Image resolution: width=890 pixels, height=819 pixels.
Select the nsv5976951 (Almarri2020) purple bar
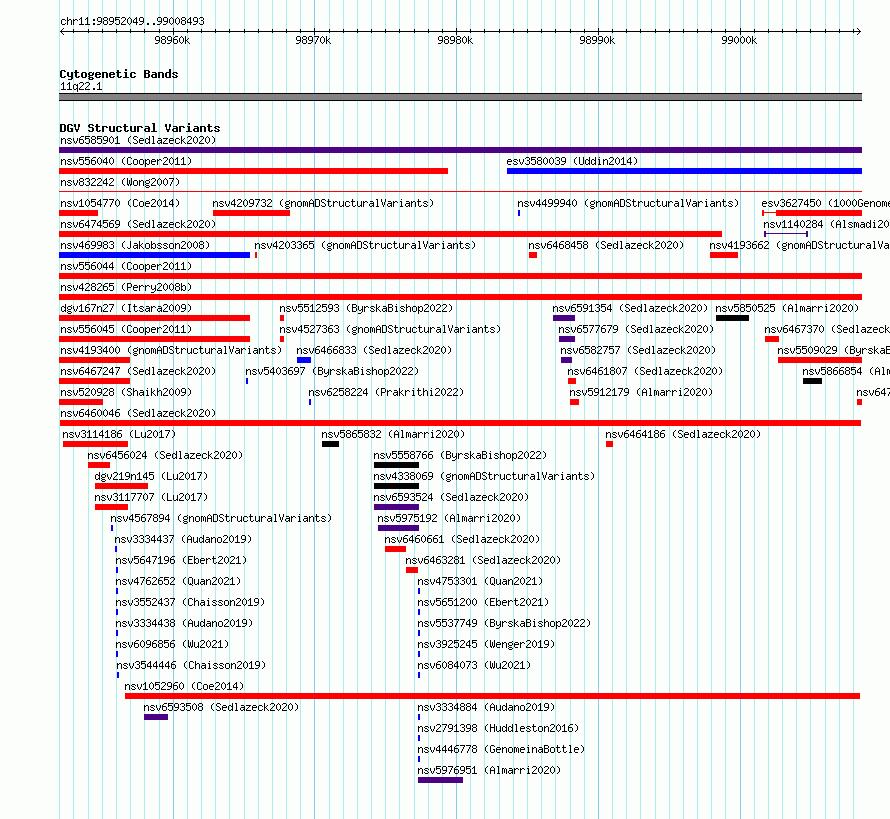click(x=440, y=780)
